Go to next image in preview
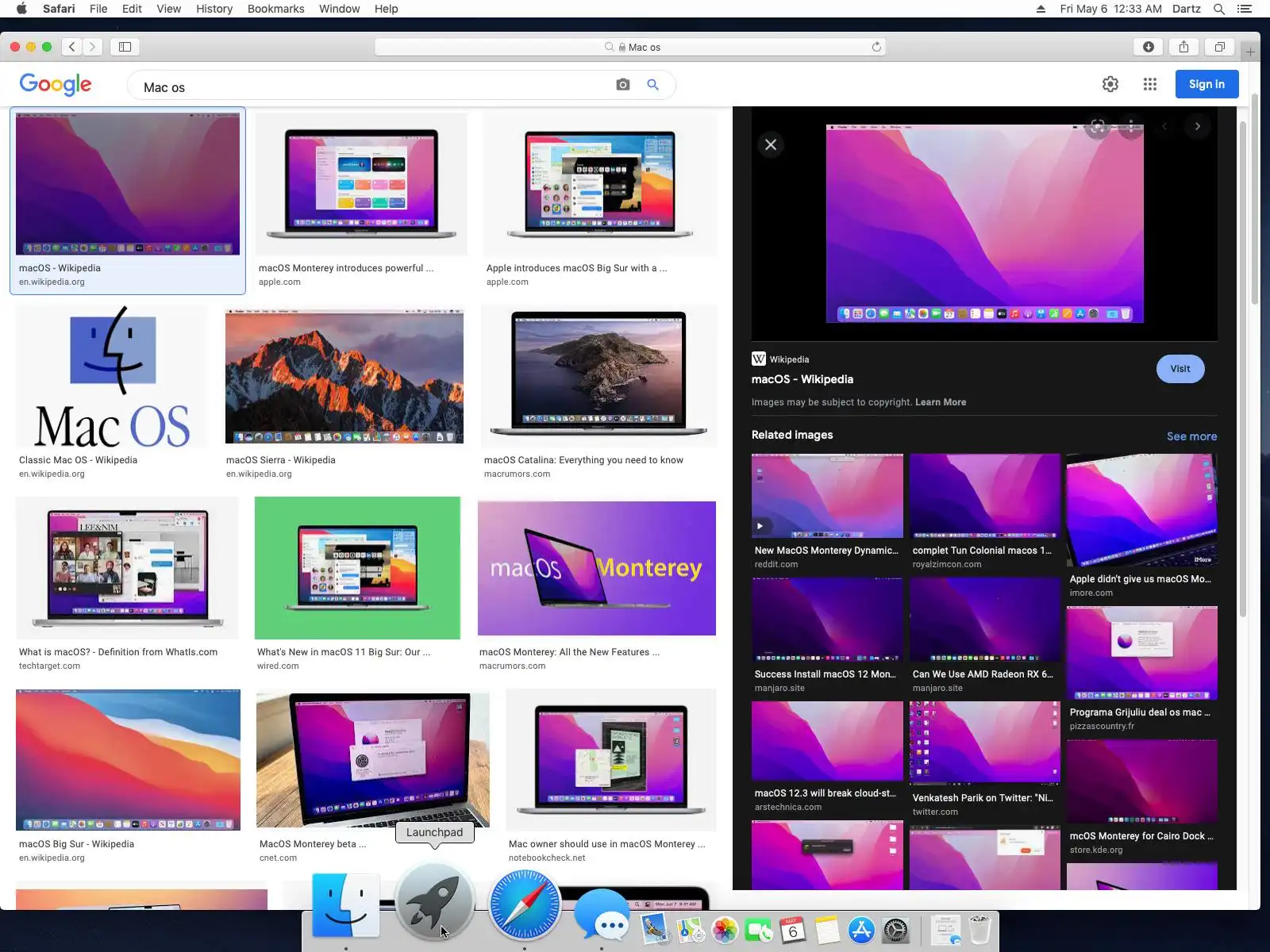Image resolution: width=1270 pixels, height=952 pixels. tap(1198, 126)
